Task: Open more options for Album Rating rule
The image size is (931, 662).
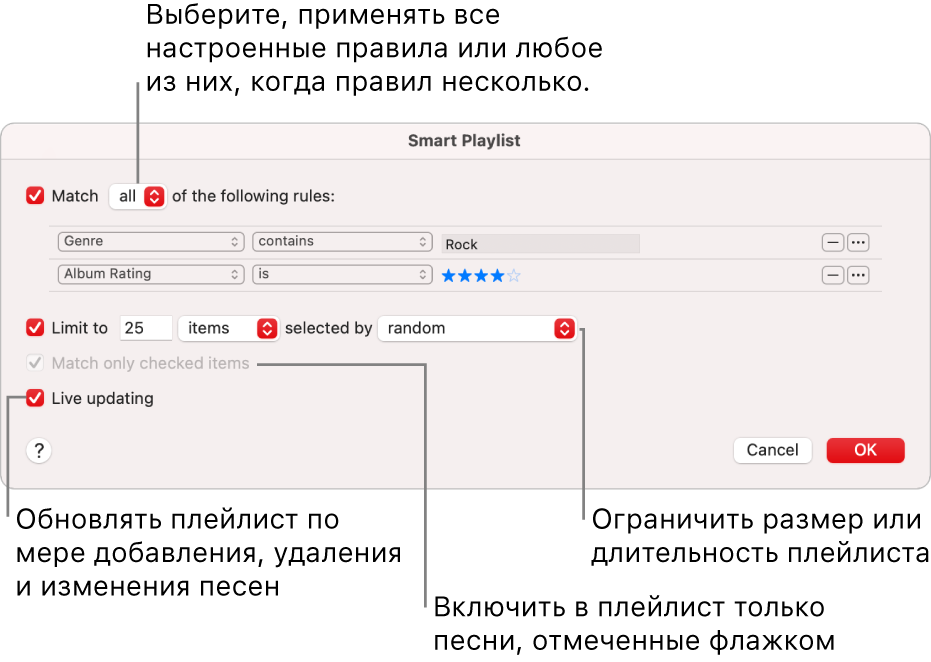Action: 858,275
